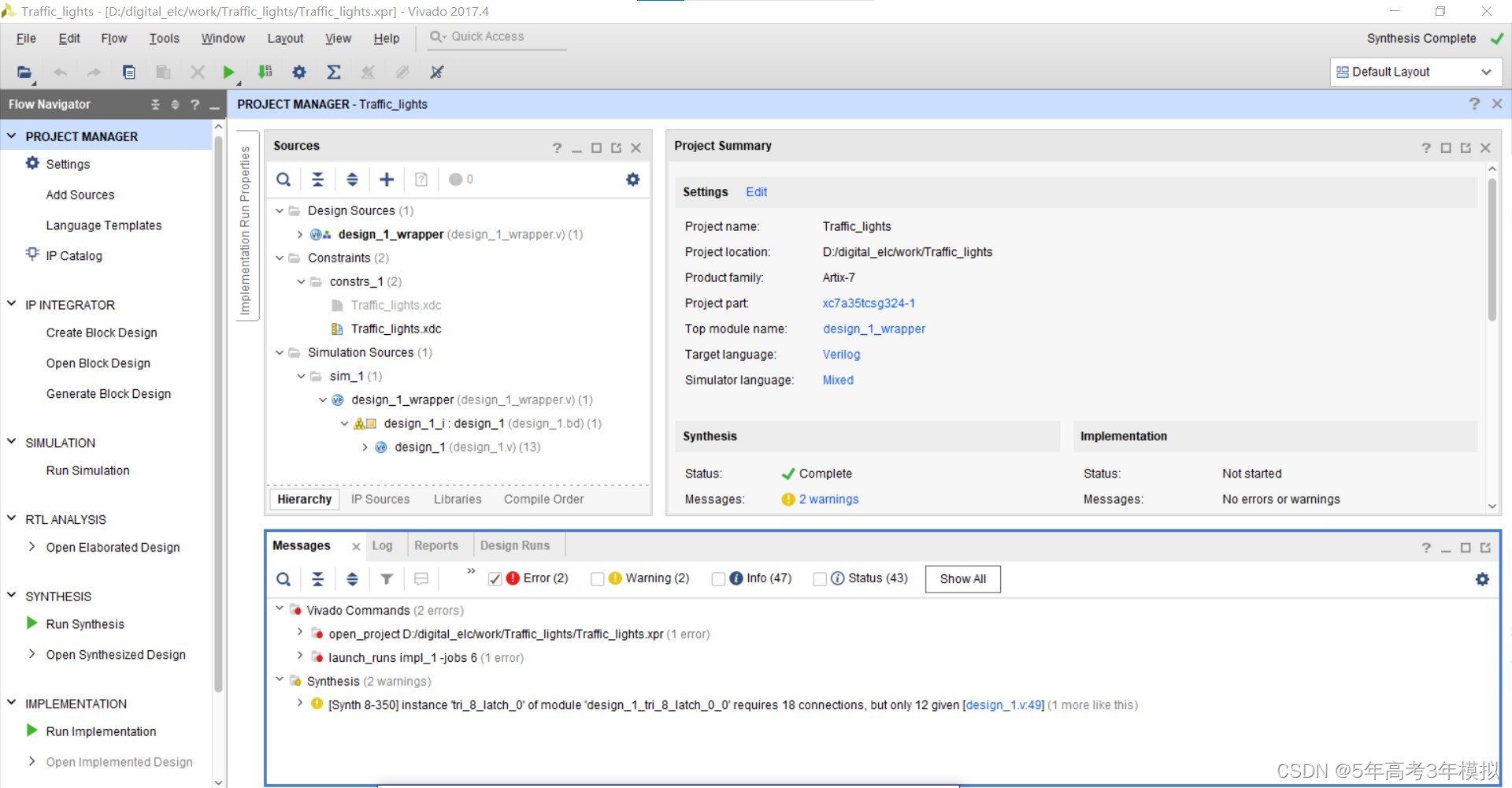
Task: Select active Traffic_lights.xdc constraint file
Action: coord(396,329)
